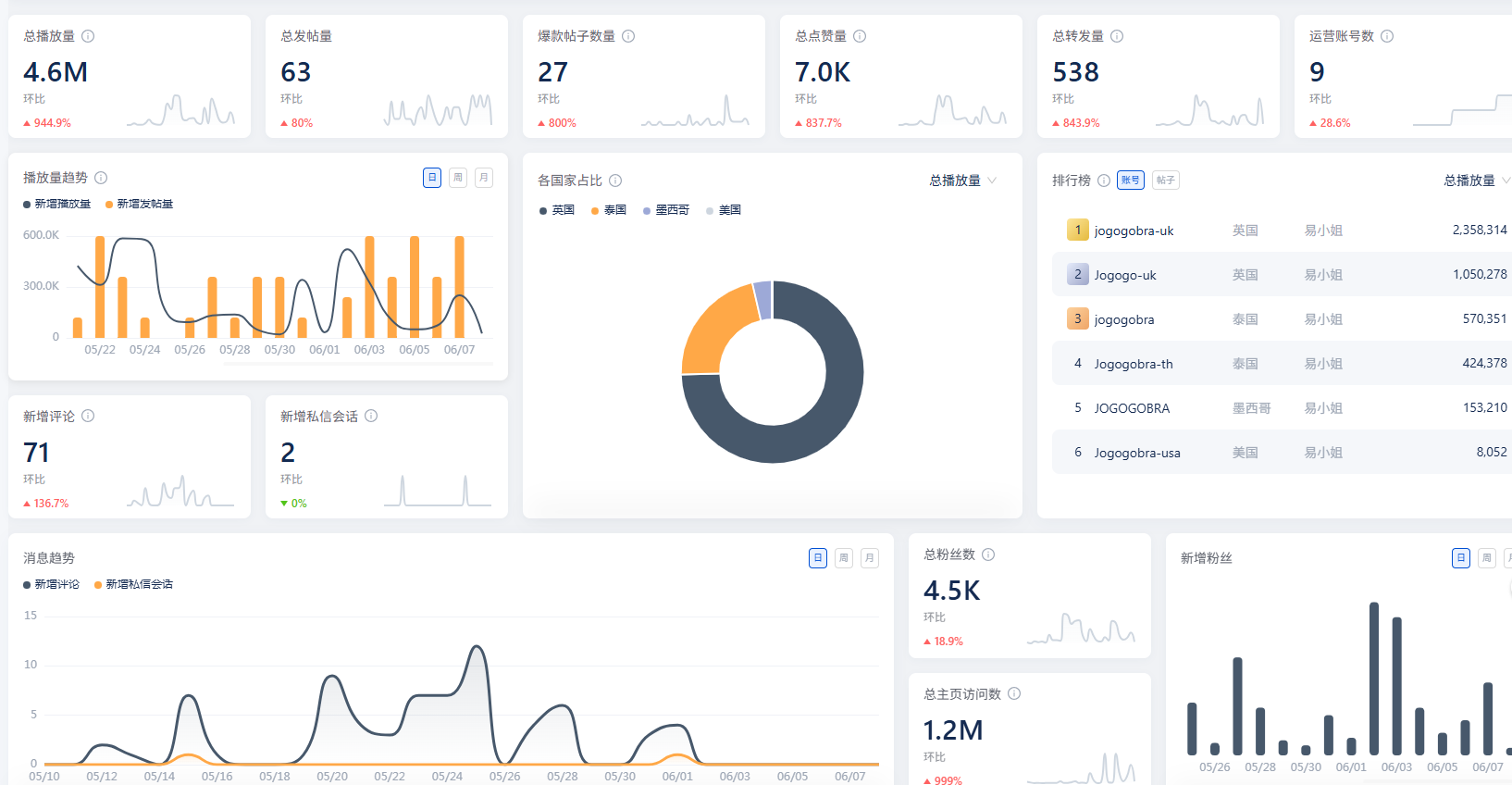
Task: Toggle 英国 legend in donut chart
Action: point(557,210)
